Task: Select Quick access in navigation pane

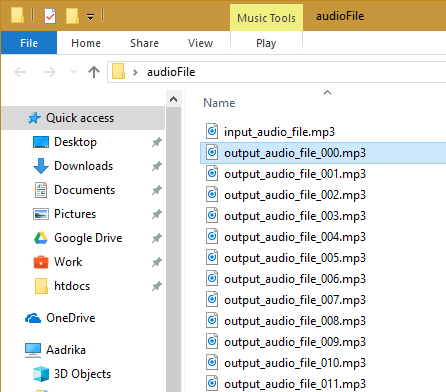Action: 83,118
